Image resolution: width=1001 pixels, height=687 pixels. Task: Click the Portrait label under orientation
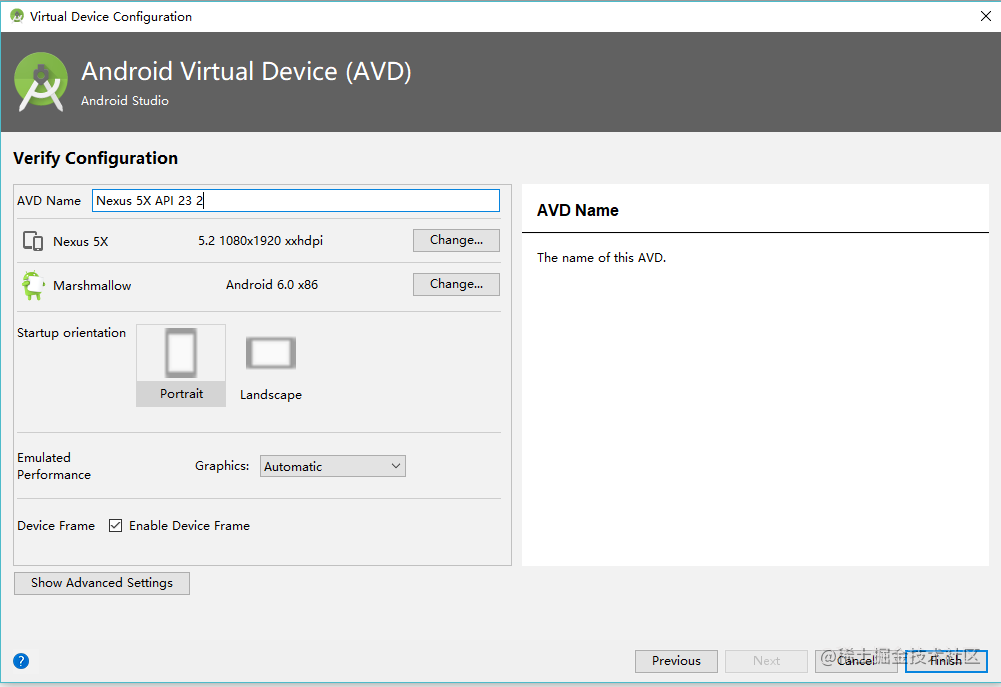click(181, 394)
